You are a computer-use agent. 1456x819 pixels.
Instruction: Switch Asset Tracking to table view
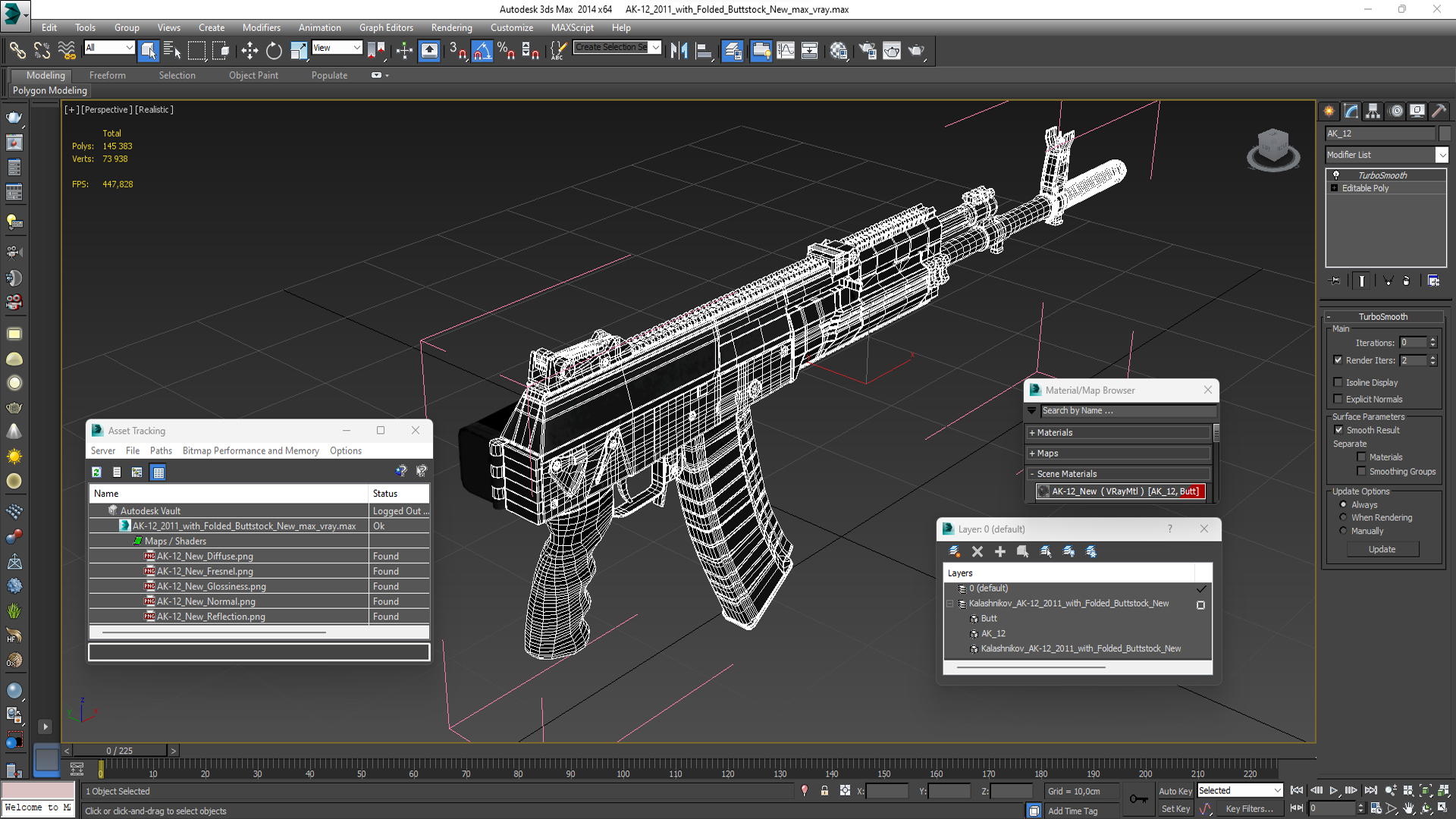pyautogui.click(x=158, y=472)
